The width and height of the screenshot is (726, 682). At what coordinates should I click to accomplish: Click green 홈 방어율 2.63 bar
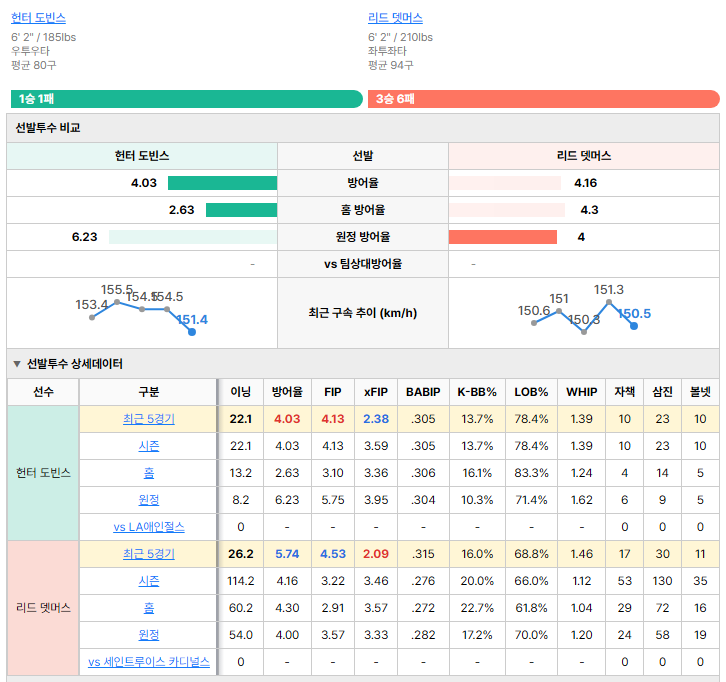pyautogui.click(x=241, y=210)
